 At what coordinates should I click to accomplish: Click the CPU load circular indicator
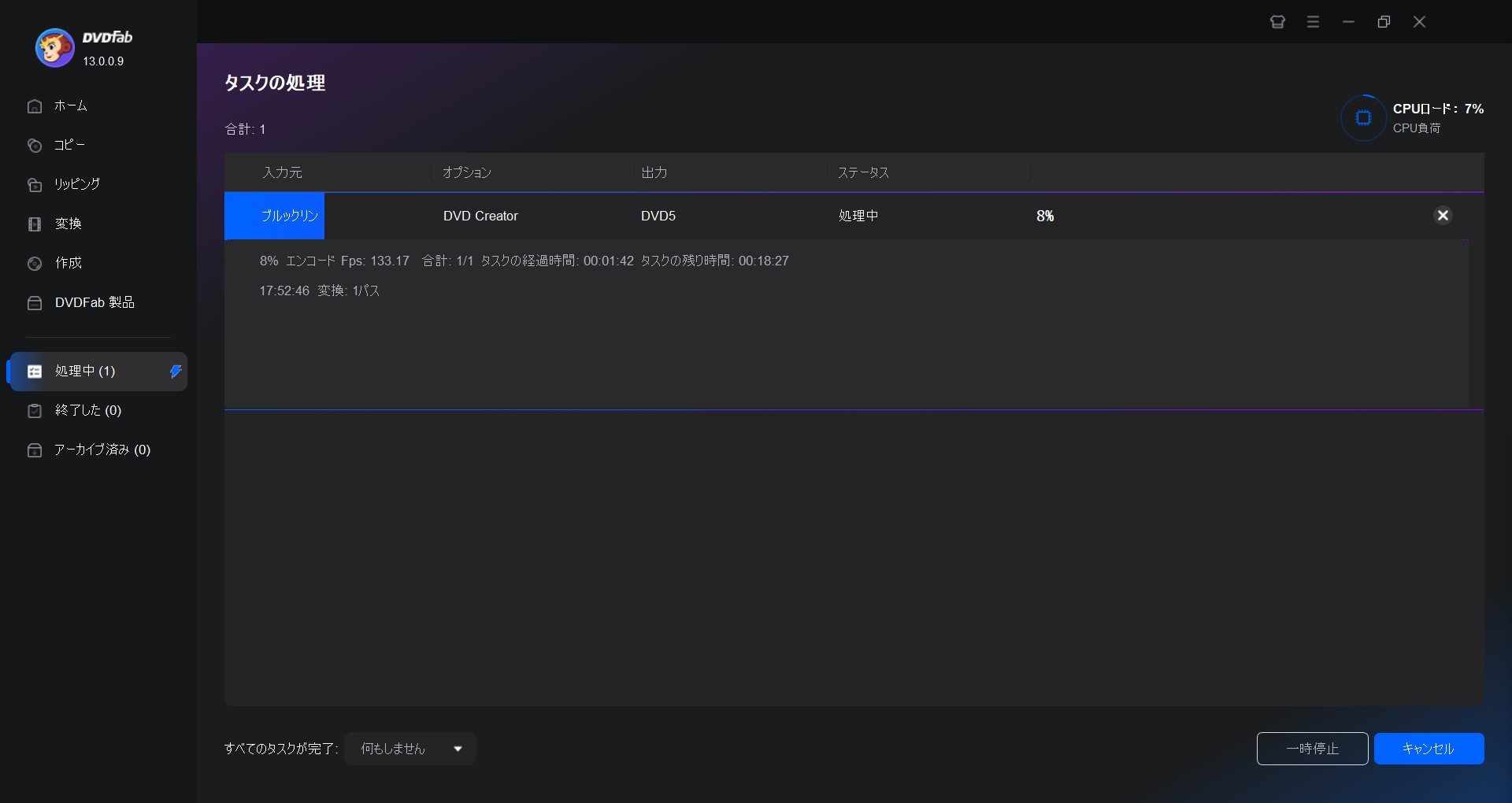click(x=1363, y=118)
